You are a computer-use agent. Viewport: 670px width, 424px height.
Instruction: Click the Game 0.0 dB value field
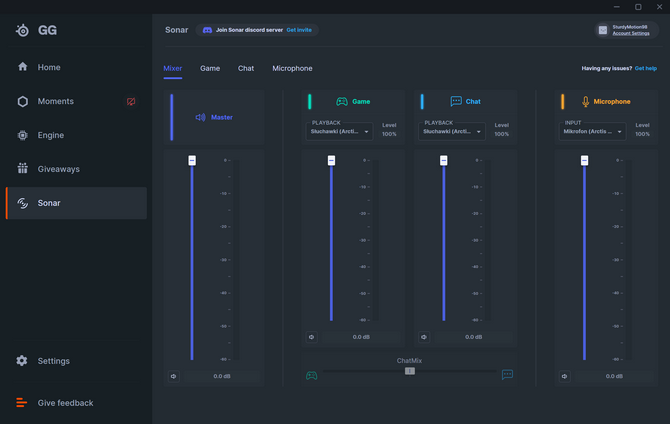coord(361,337)
